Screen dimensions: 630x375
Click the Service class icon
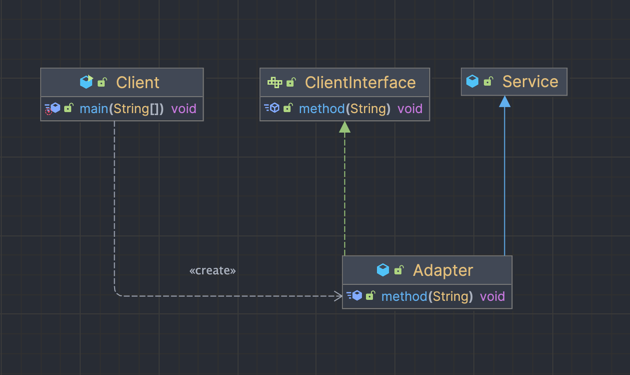[472, 81]
